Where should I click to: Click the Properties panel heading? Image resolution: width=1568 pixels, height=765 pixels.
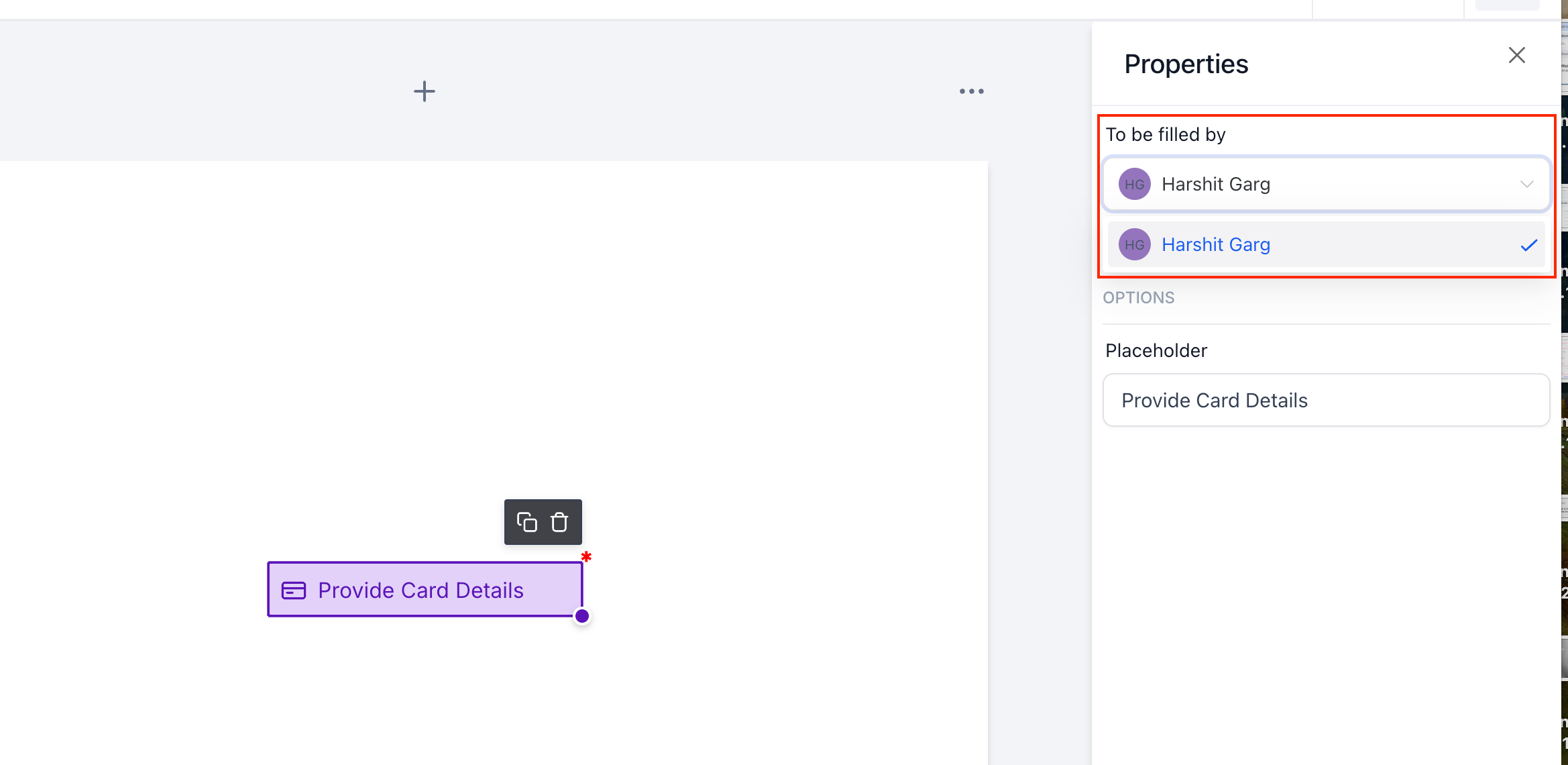(x=1186, y=64)
